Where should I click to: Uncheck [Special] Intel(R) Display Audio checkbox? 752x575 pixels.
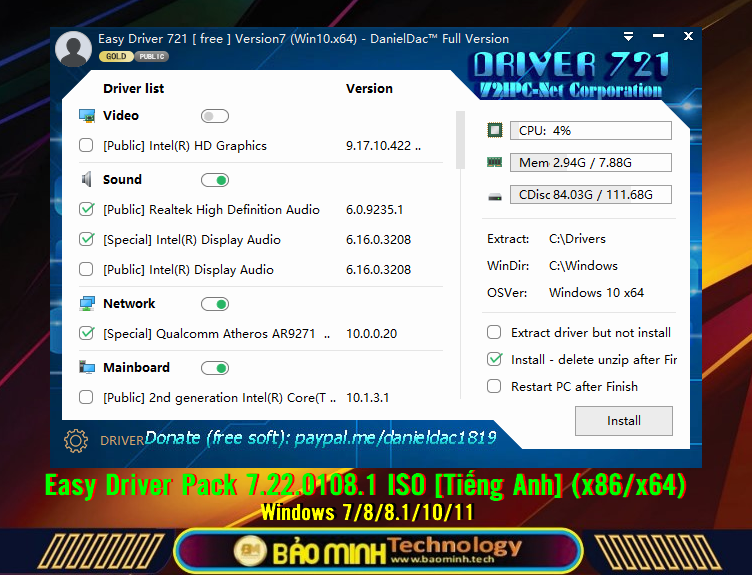(x=86, y=239)
